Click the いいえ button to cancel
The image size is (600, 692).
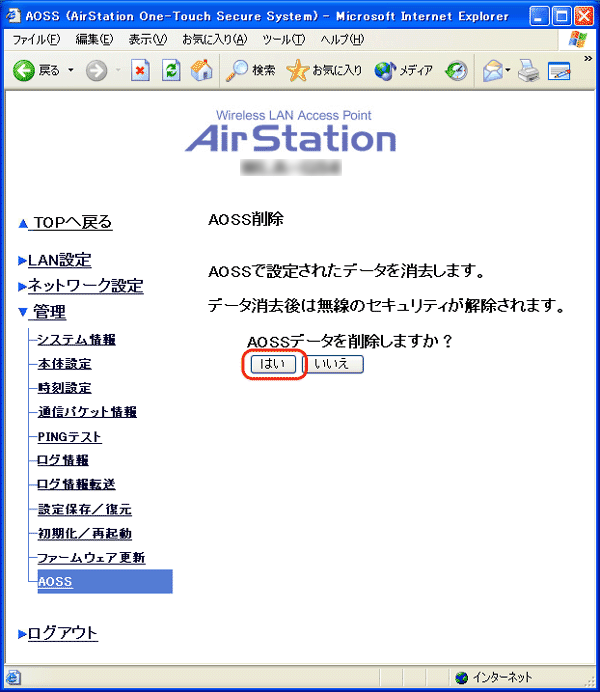click(x=333, y=364)
